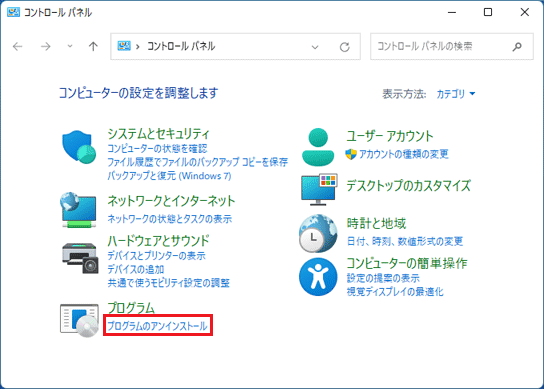Open システムとセキュリティ category

coord(158,134)
